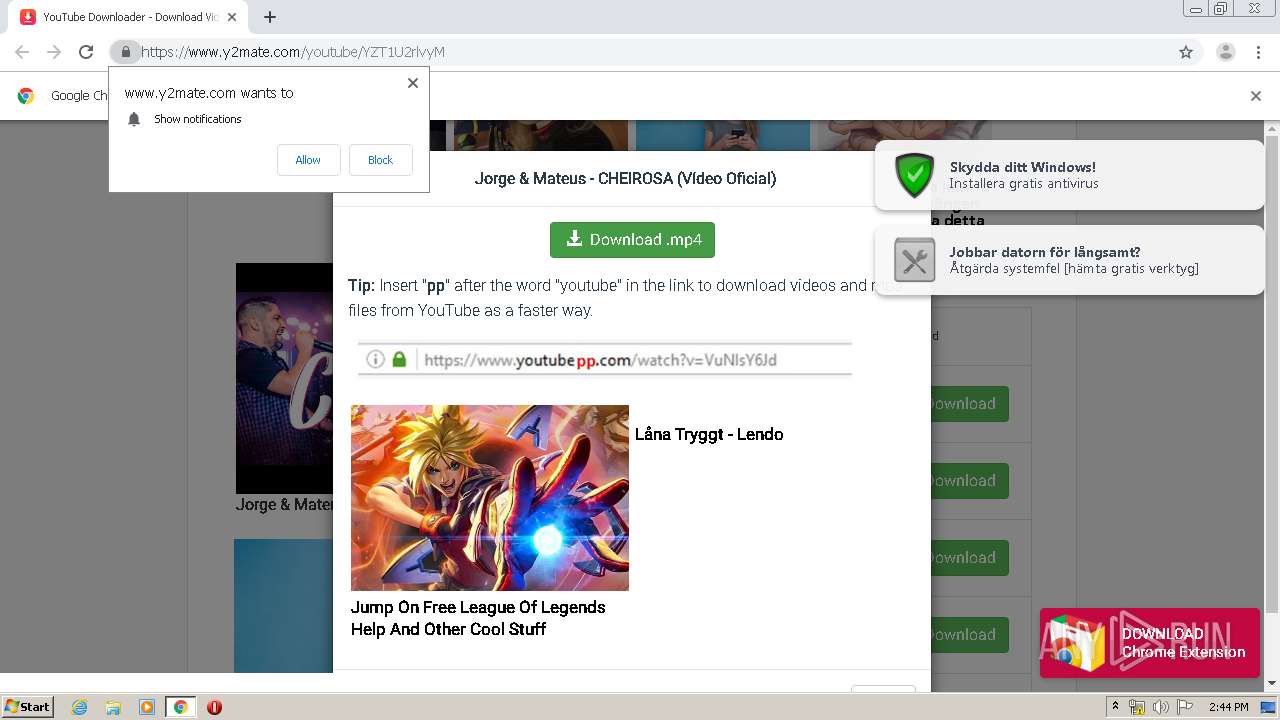Screen dimensions: 1280x720
Task: Click the page scrollbar down arrow
Action: [1272, 683]
